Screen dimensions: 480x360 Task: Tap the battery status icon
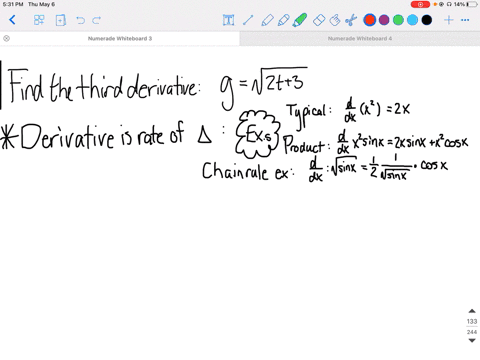(472, 4)
